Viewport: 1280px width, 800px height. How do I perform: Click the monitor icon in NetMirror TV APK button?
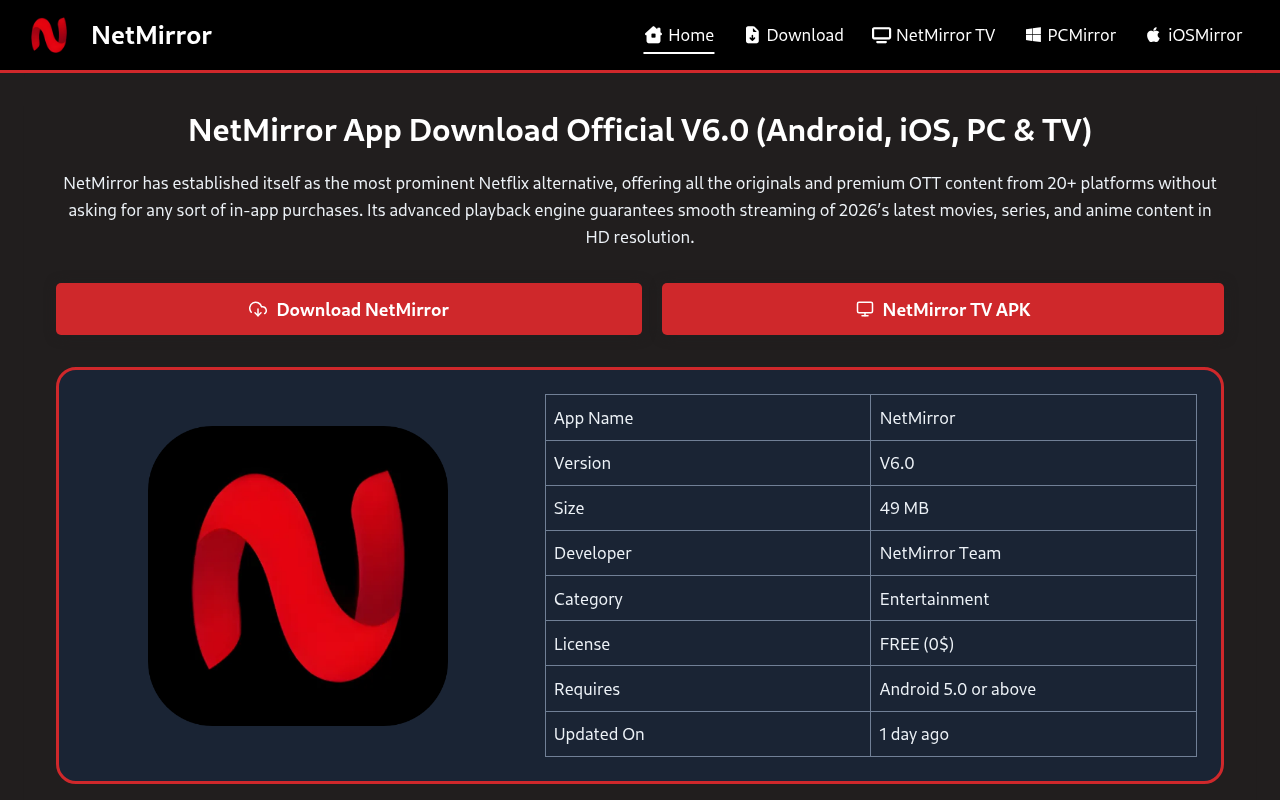pyautogui.click(x=865, y=309)
